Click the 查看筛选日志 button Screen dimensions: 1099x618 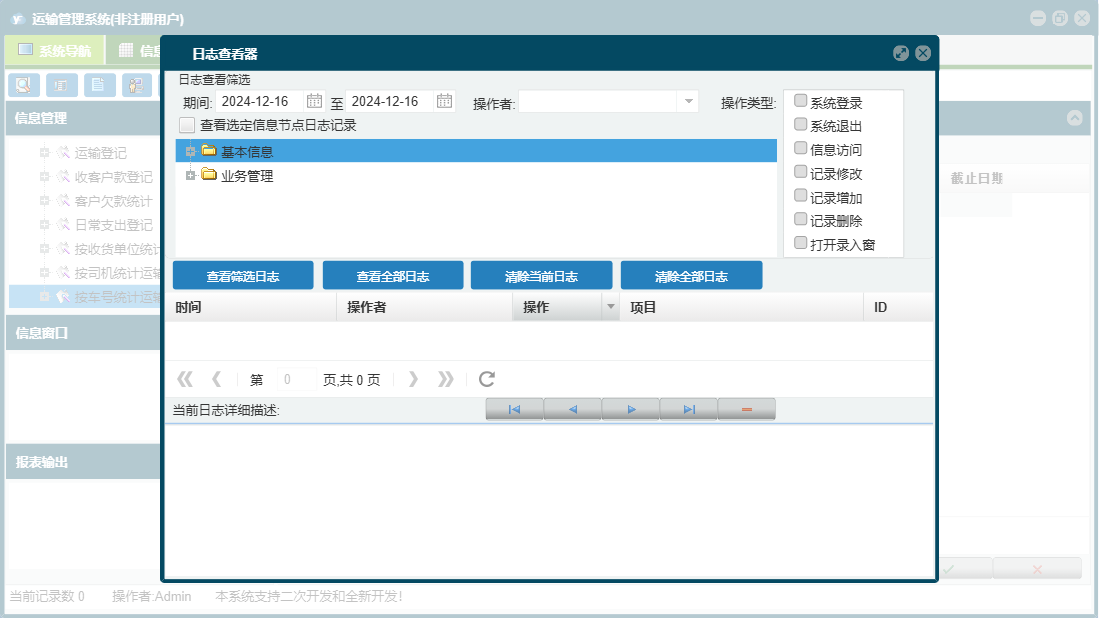[x=243, y=275]
